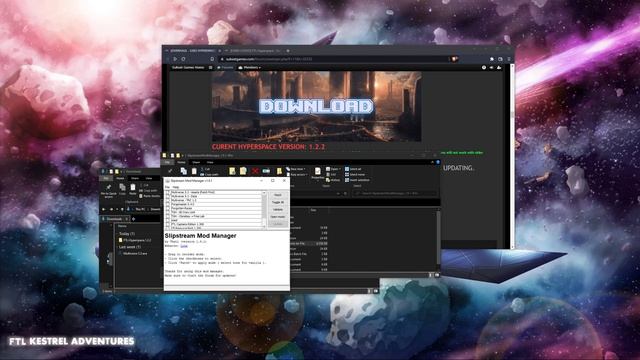
Task: Click the browser reload icon
Action: pyautogui.click(x=183, y=59)
